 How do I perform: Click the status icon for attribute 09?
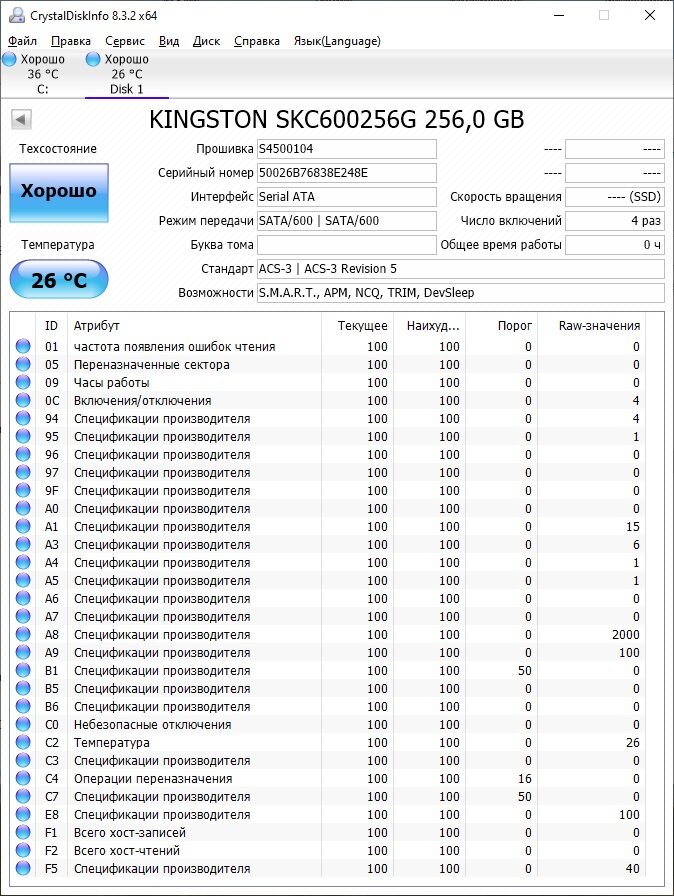pyautogui.click(x=23, y=382)
